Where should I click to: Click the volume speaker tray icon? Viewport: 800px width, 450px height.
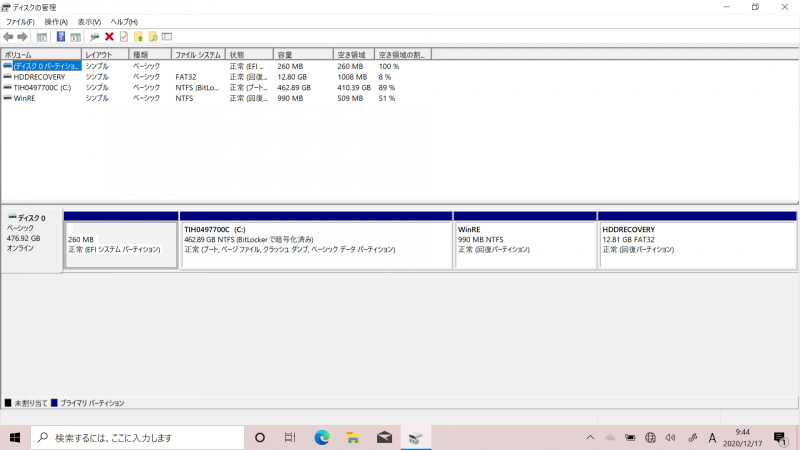coord(670,438)
